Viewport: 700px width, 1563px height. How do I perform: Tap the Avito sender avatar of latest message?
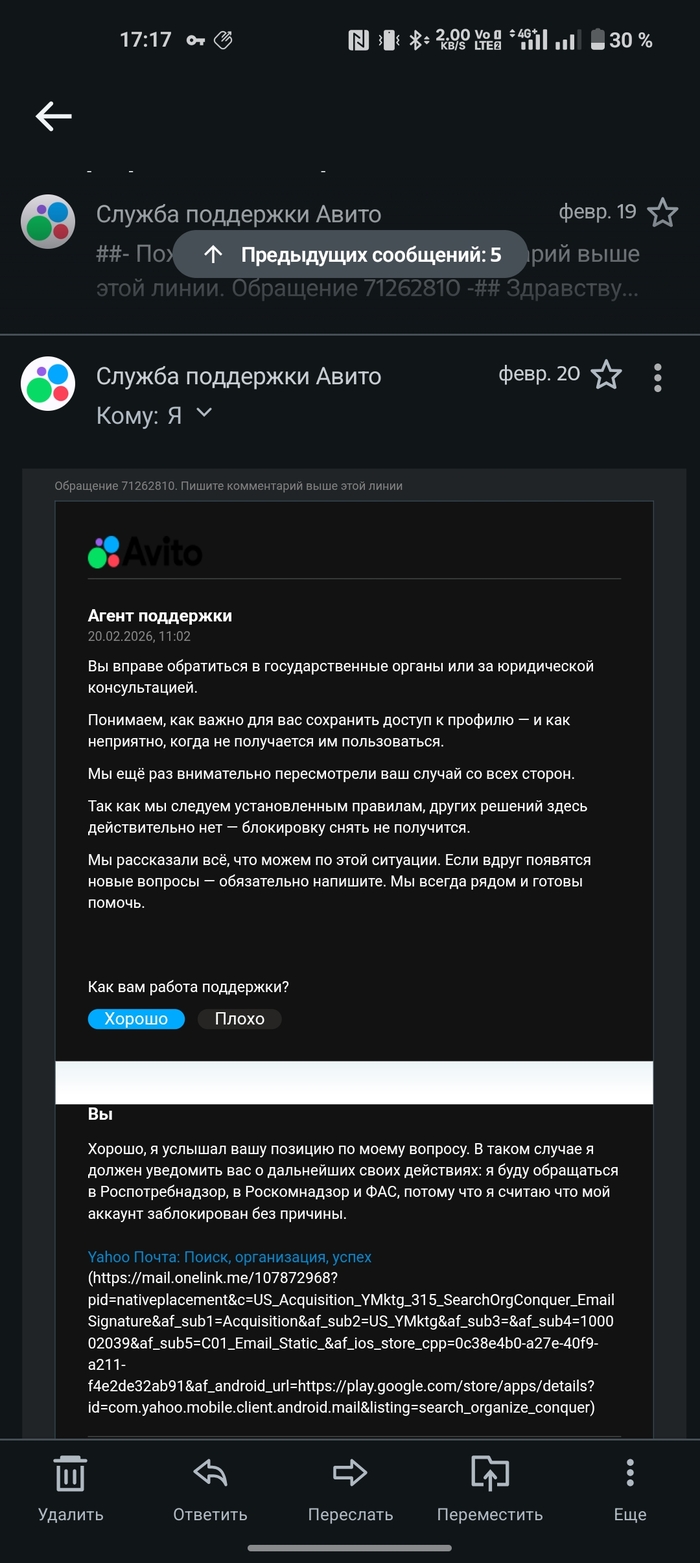pyautogui.click(x=48, y=384)
